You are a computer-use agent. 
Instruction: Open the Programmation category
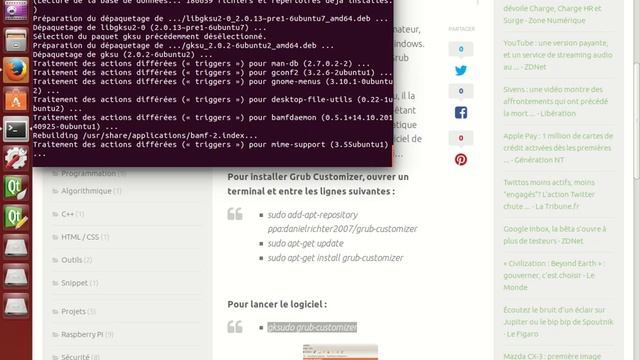tap(89, 173)
